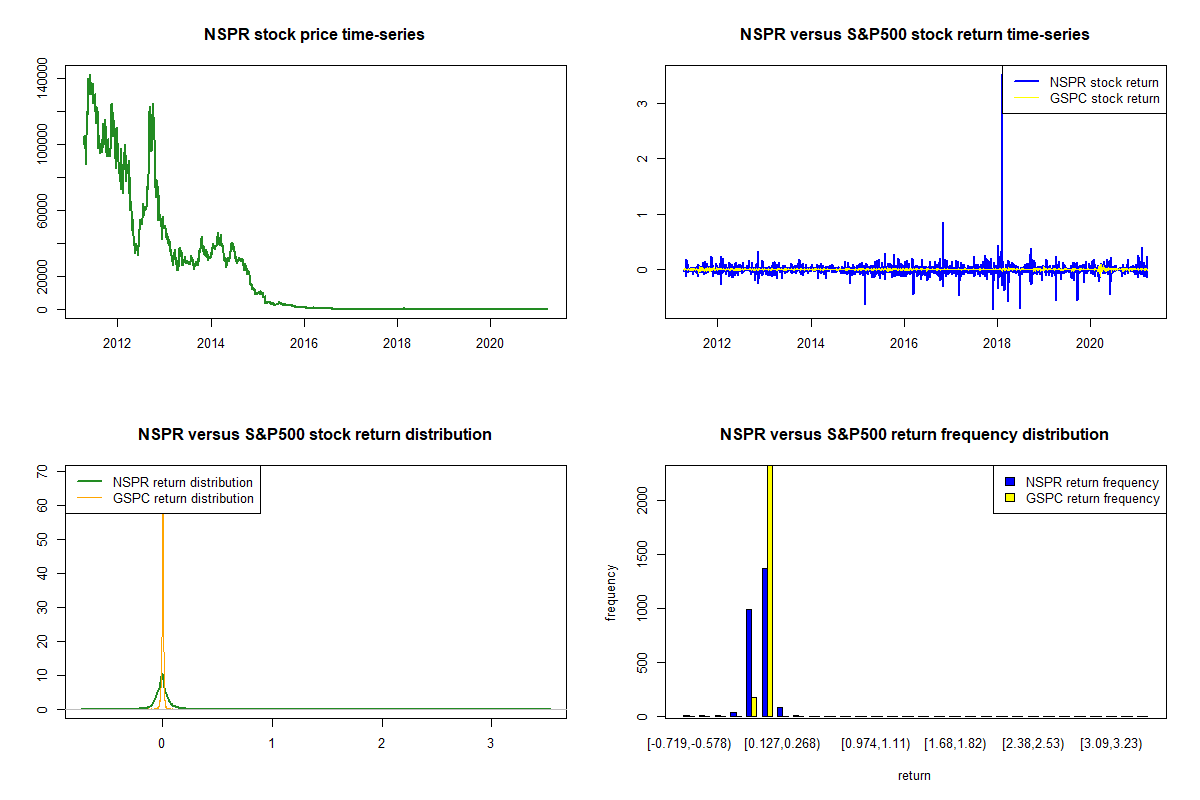Image resolution: width=1200 pixels, height=800 pixels.
Task: Click the '[-0.719,-0.578)' bin label
Action: pyautogui.click(x=690, y=744)
